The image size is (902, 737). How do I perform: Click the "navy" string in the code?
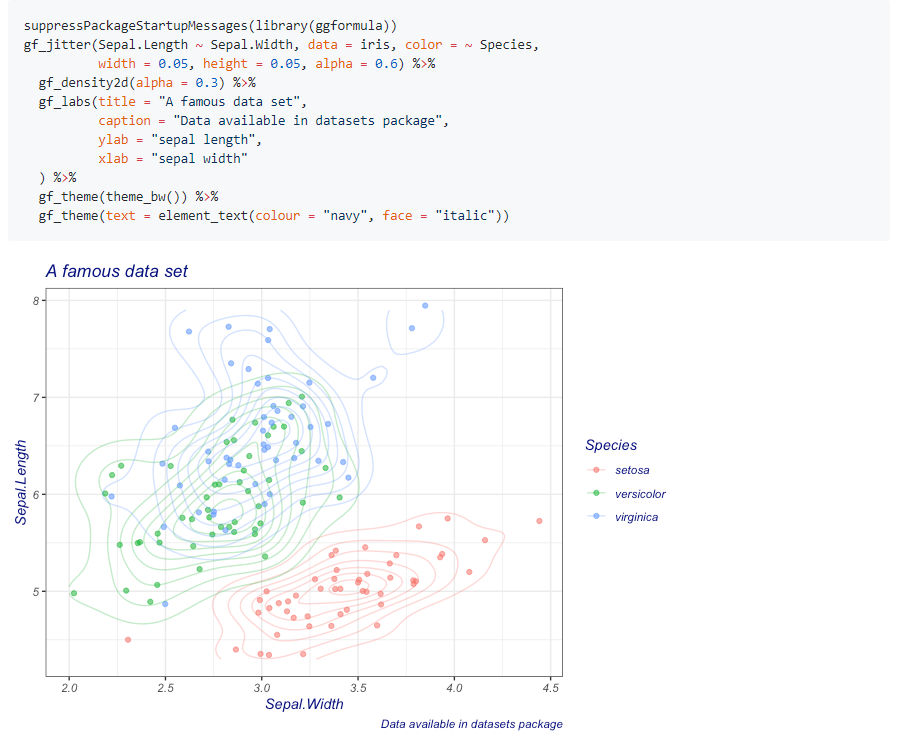(345, 216)
